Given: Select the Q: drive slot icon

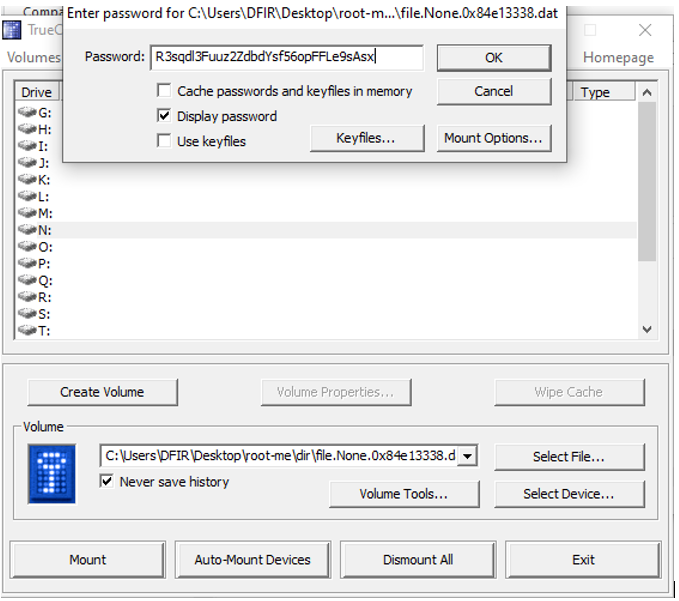Looking at the screenshot, I should [27, 281].
